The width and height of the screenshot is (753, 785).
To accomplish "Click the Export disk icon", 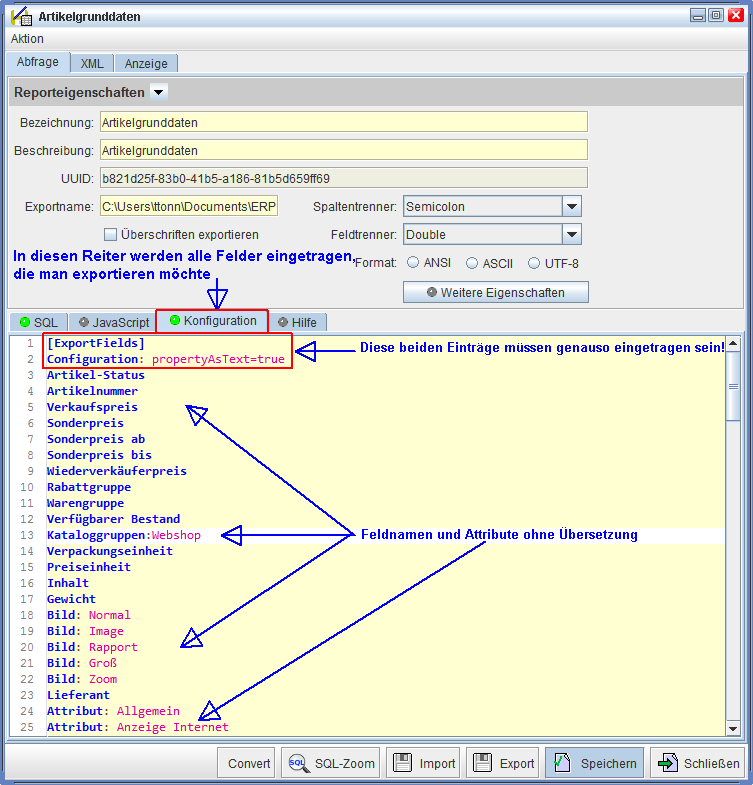I will point(481,763).
